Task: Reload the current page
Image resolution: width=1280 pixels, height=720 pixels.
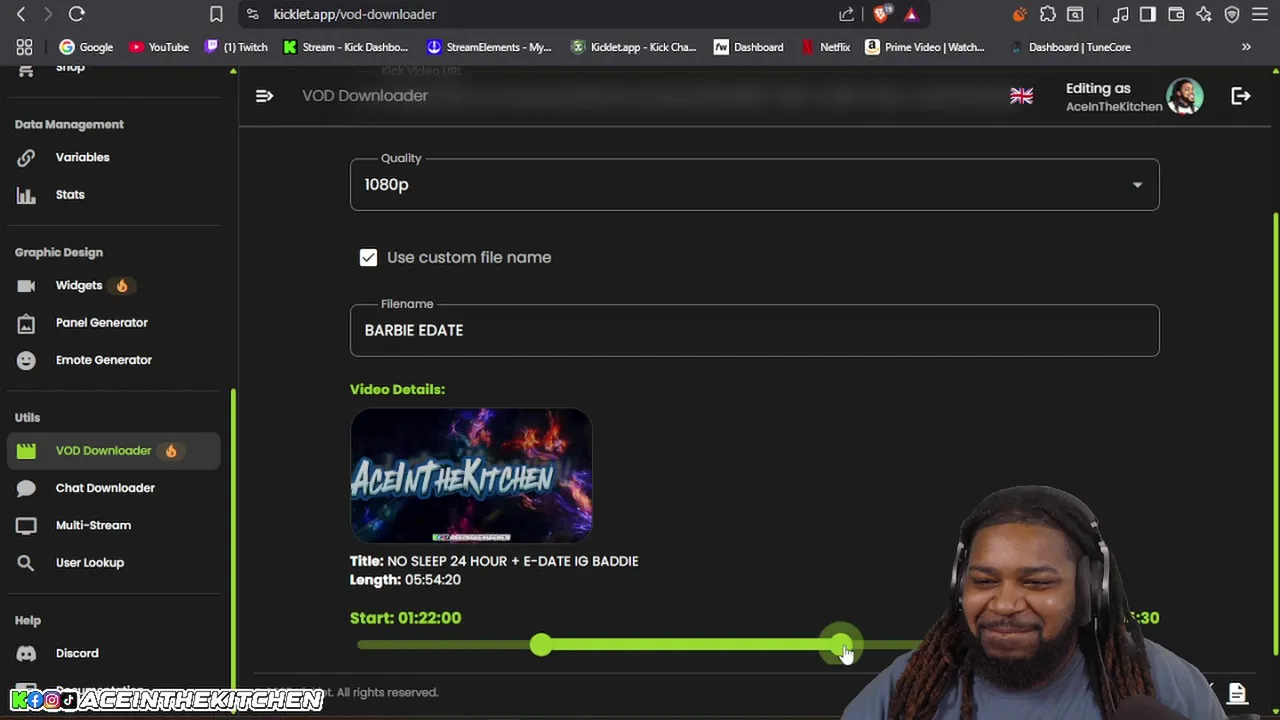Action: [x=76, y=14]
